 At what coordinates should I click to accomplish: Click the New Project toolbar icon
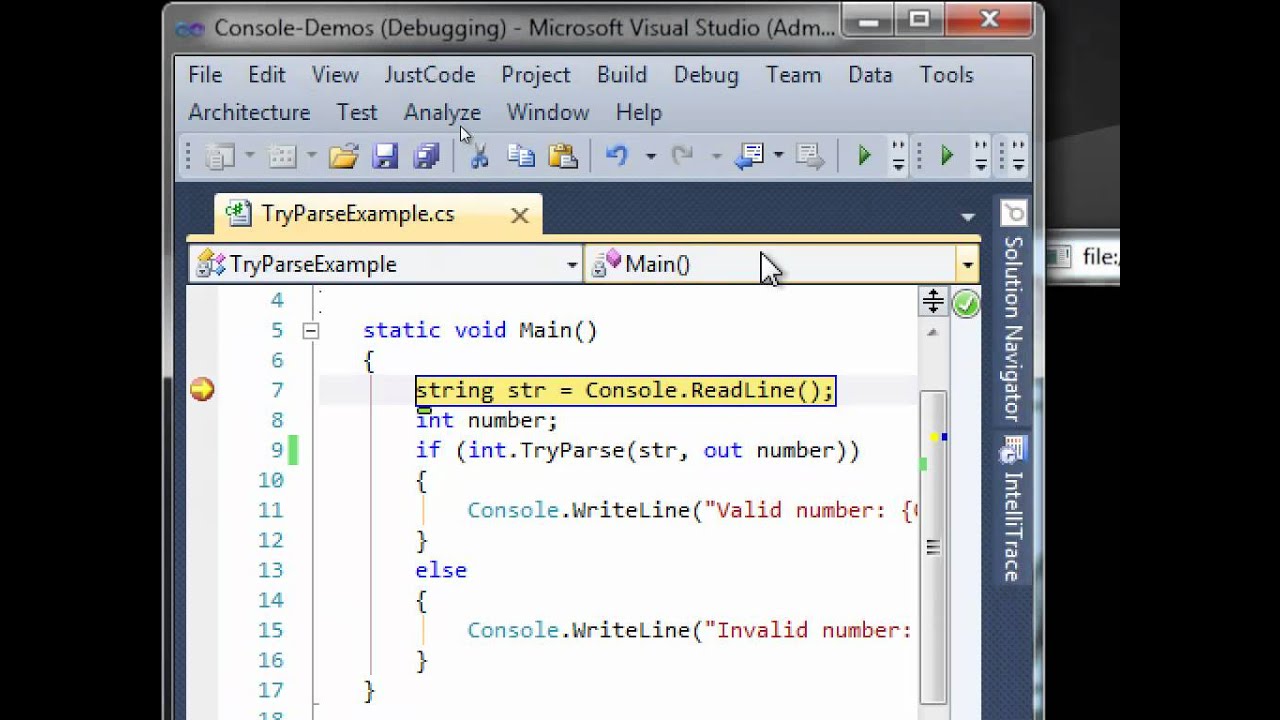pyautogui.click(x=220, y=156)
